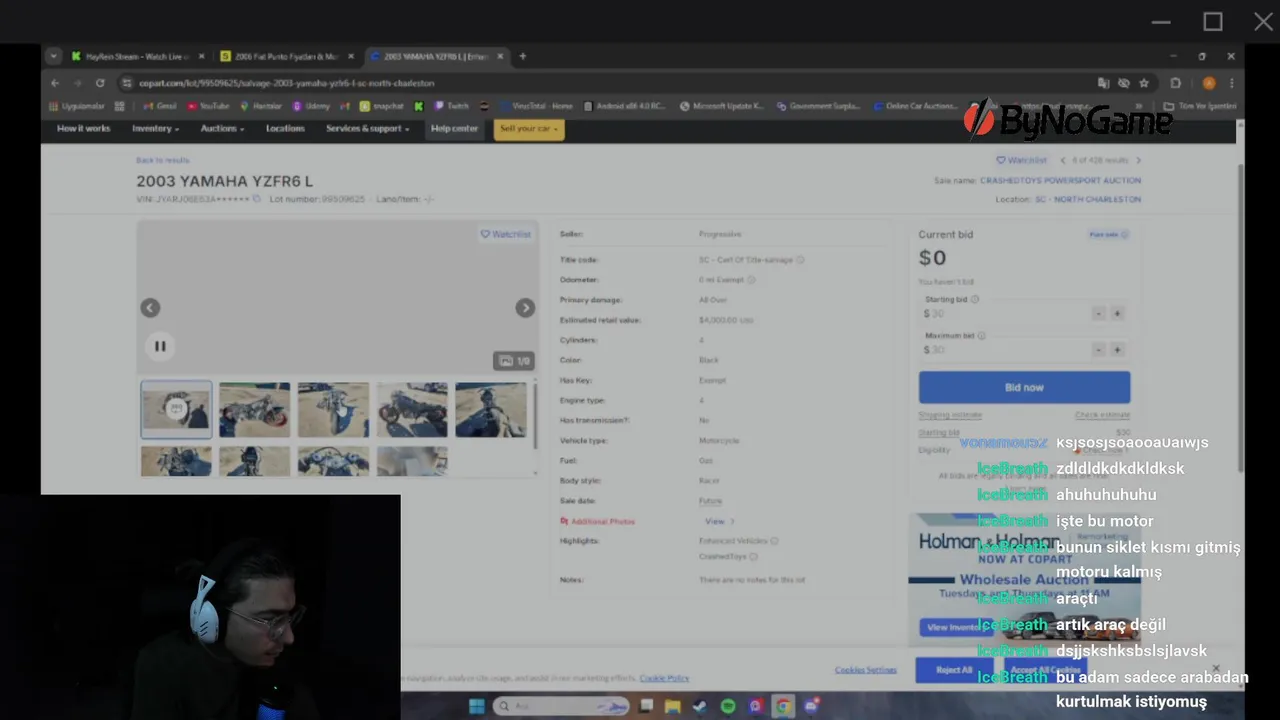This screenshot has height=720, width=1280.
Task: Show the next vehicle photo
Action: pyautogui.click(x=525, y=308)
